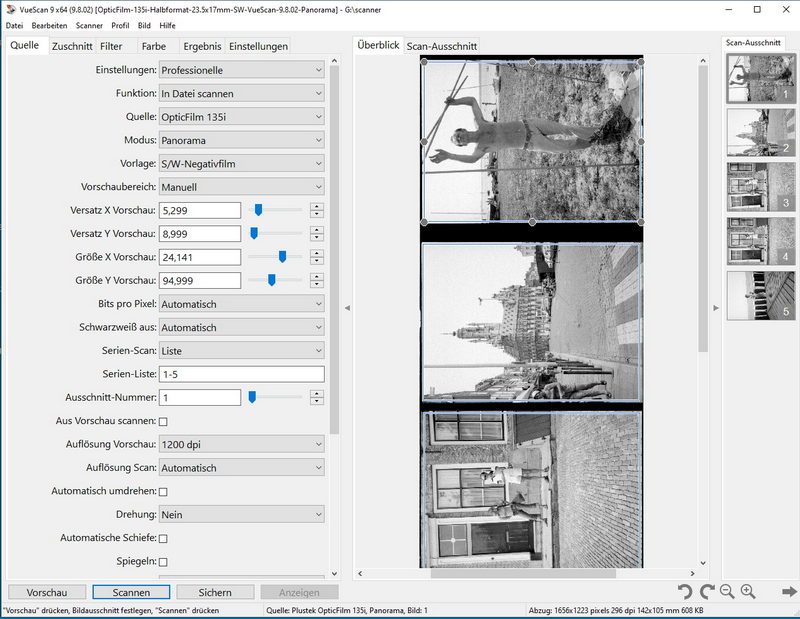The image size is (800, 619).
Task: Enable the Aus Vorschau scannen checkbox
Action: coord(163,422)
